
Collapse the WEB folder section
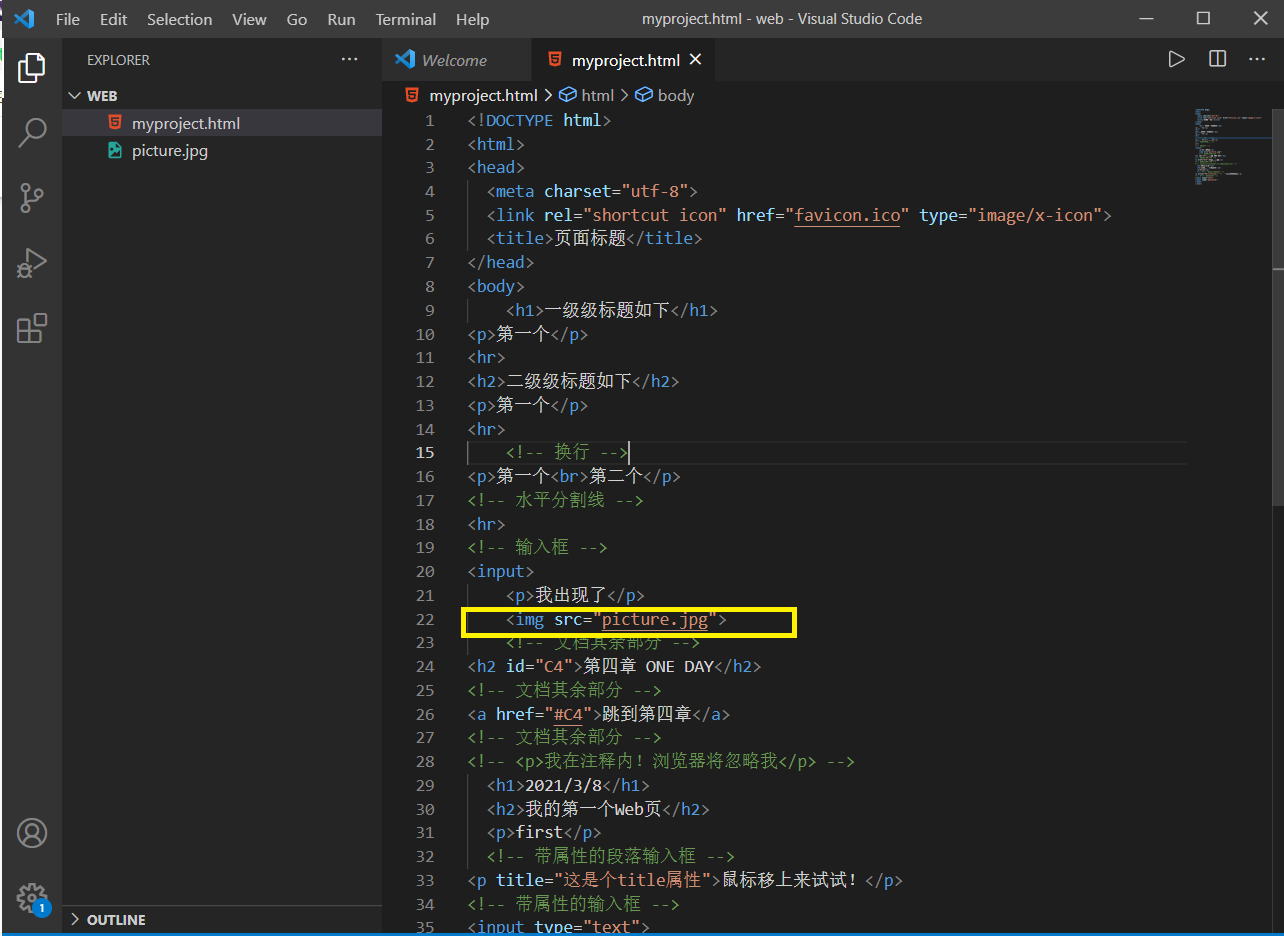222,96
